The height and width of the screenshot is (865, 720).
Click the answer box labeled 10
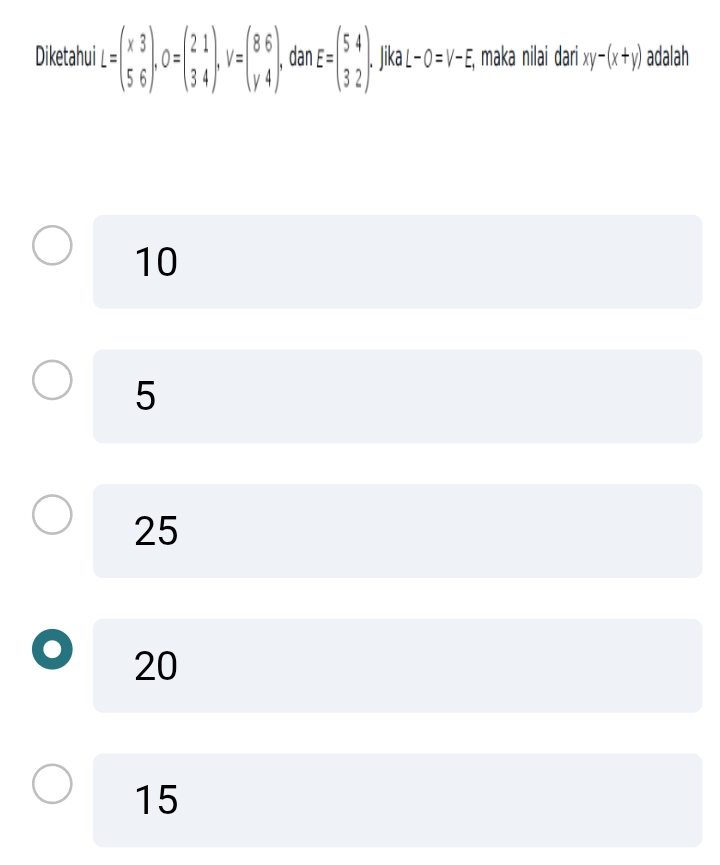tap(397, 261)
